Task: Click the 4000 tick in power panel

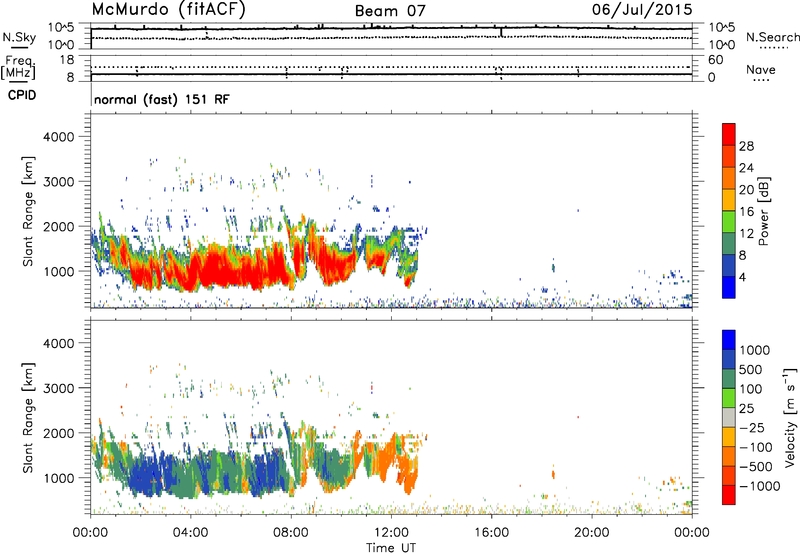Action: tap(58, 137)
